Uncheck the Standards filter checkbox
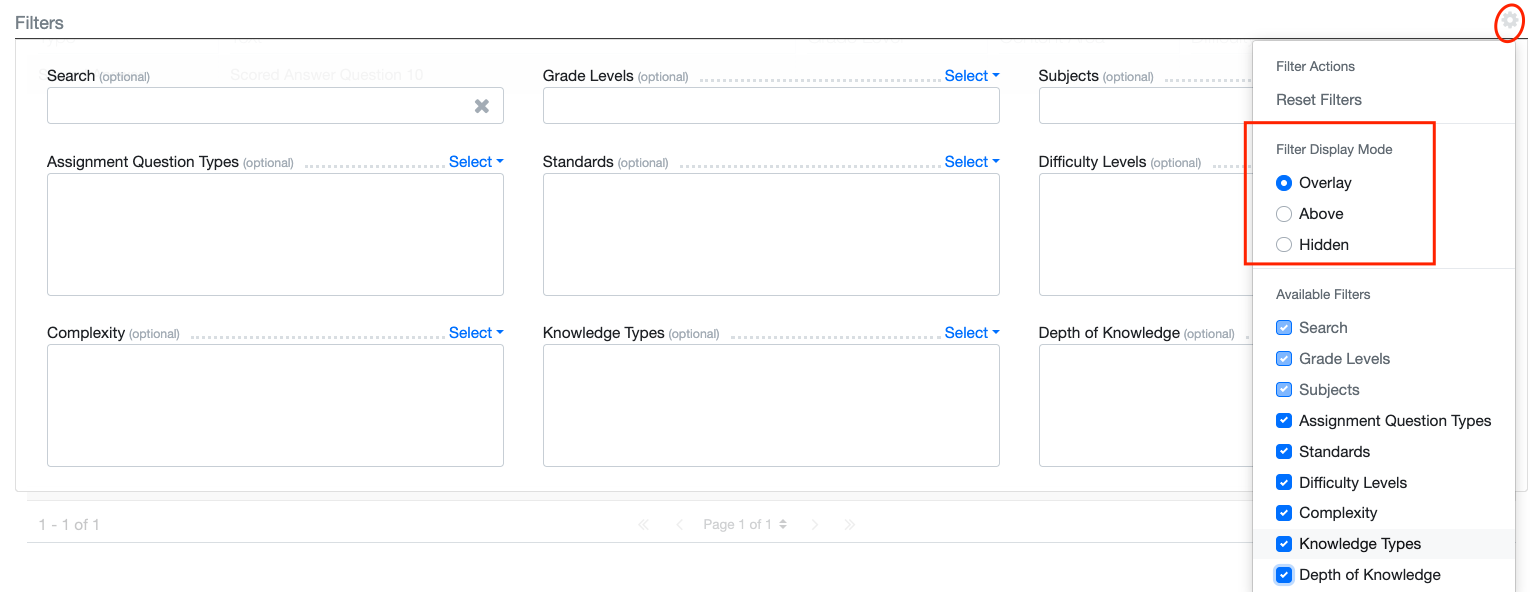The image size is (1540, 592). pyautogui.click(x=1284, y=452)
